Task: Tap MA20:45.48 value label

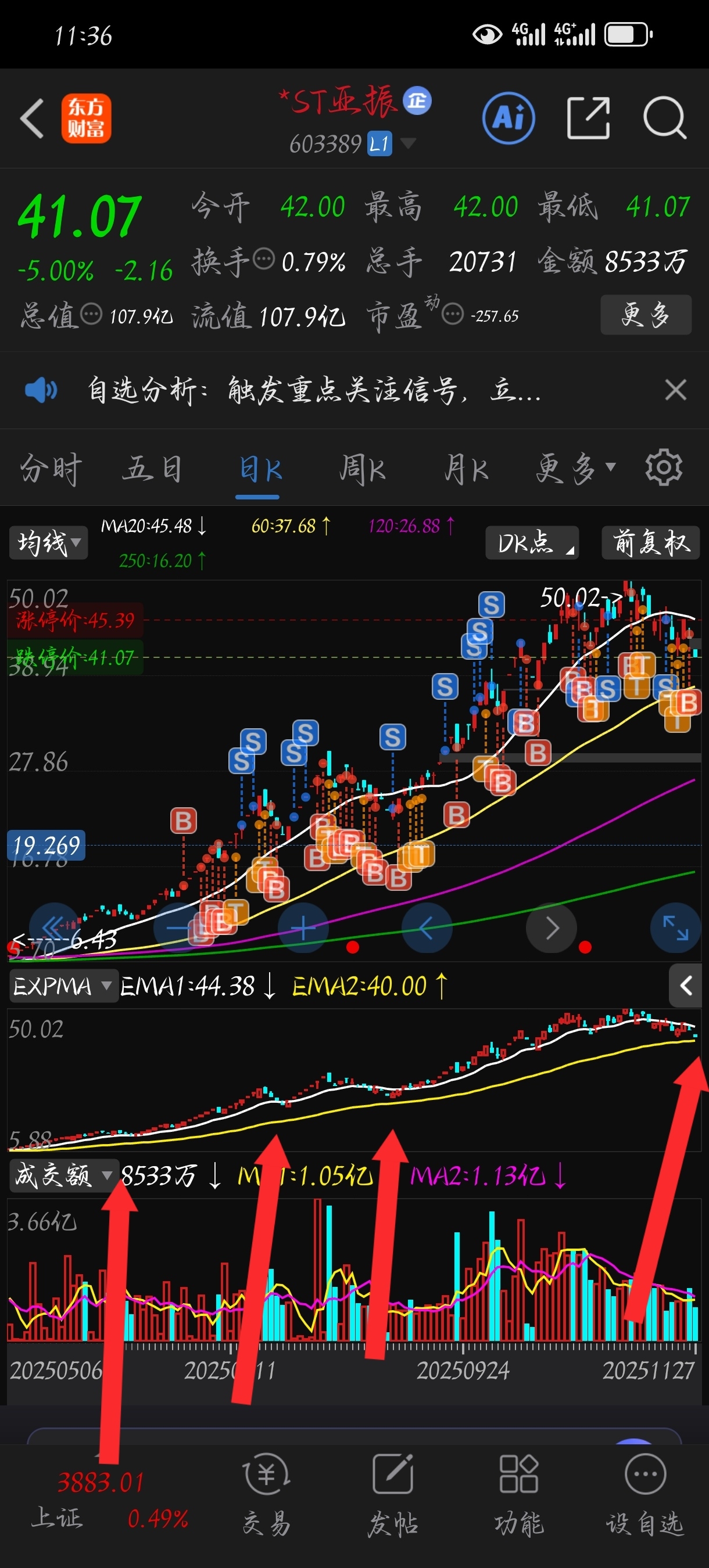Action: (154, 526)
